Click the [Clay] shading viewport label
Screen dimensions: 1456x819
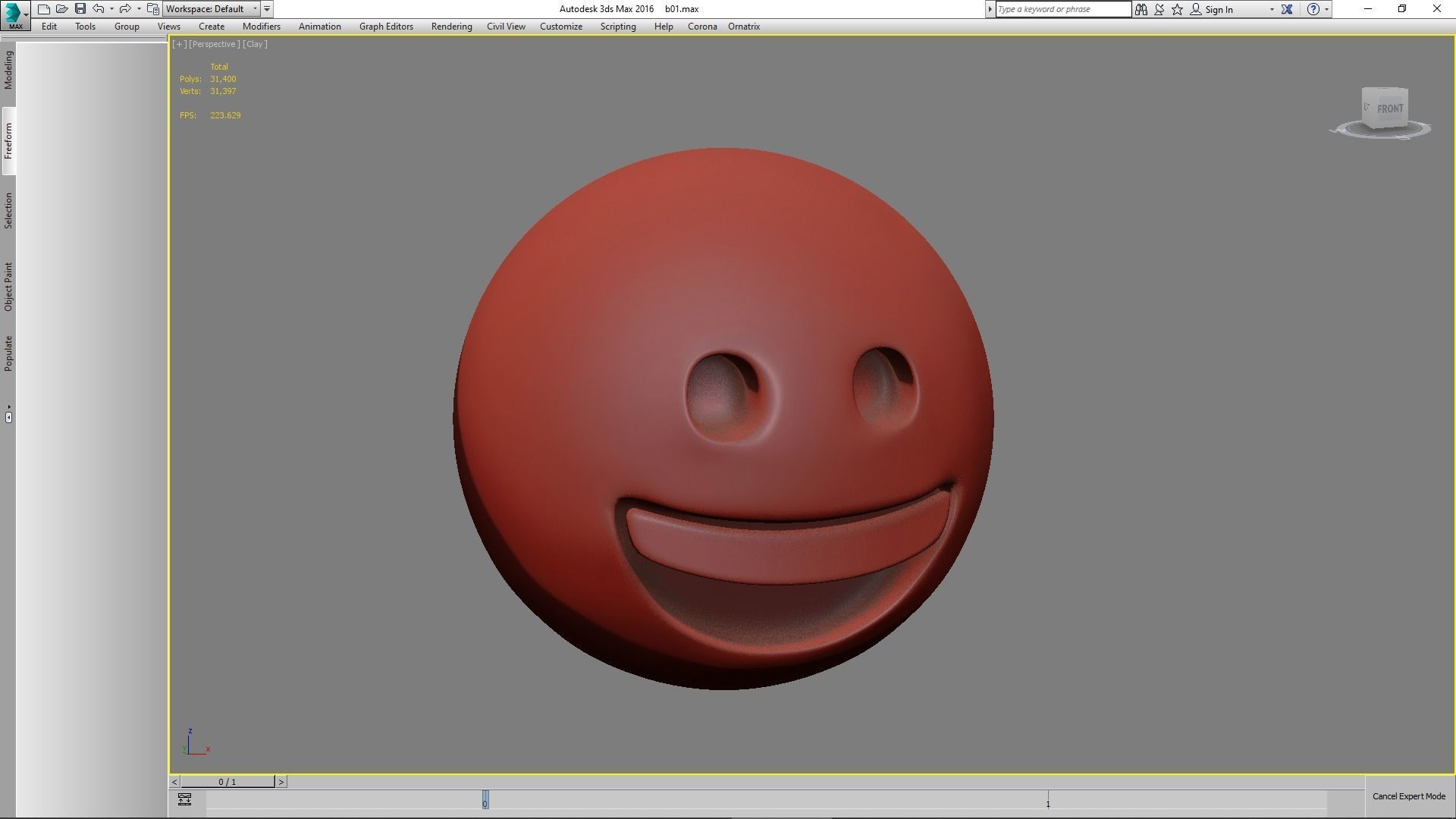[x=255, y=44]
